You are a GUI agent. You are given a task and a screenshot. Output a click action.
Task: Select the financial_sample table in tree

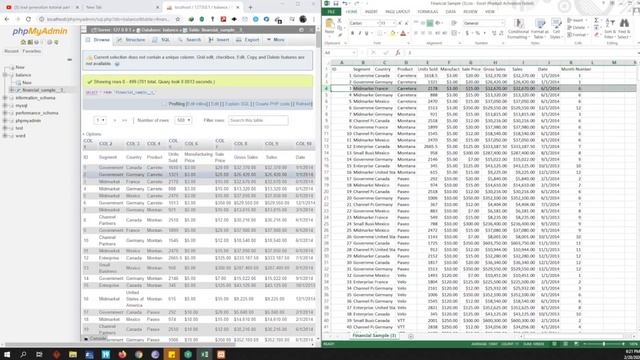click(x=42, y=90)
